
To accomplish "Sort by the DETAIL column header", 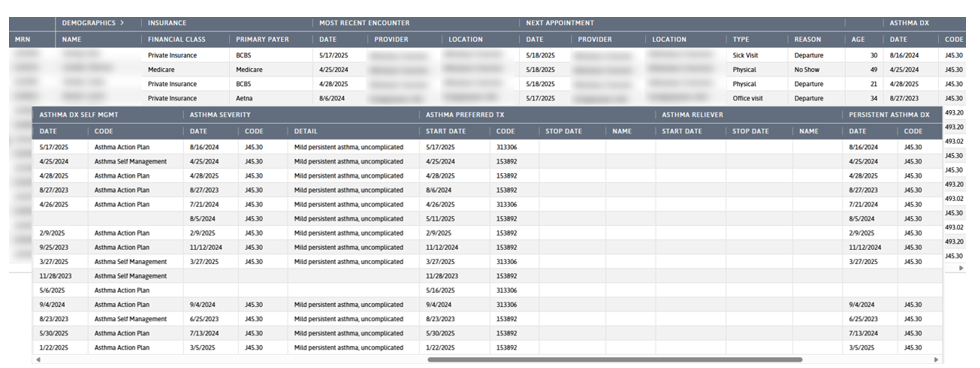I will click(x=306, y=132).
